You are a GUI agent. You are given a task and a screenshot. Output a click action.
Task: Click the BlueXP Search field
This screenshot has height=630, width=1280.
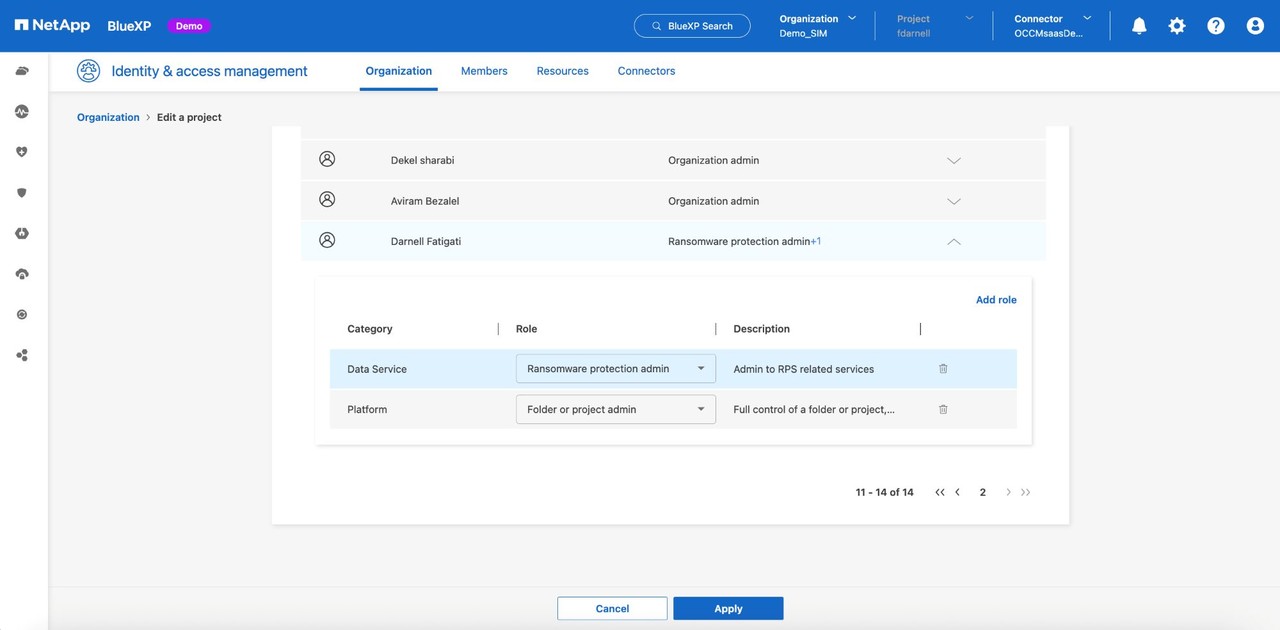coord(692,26)
